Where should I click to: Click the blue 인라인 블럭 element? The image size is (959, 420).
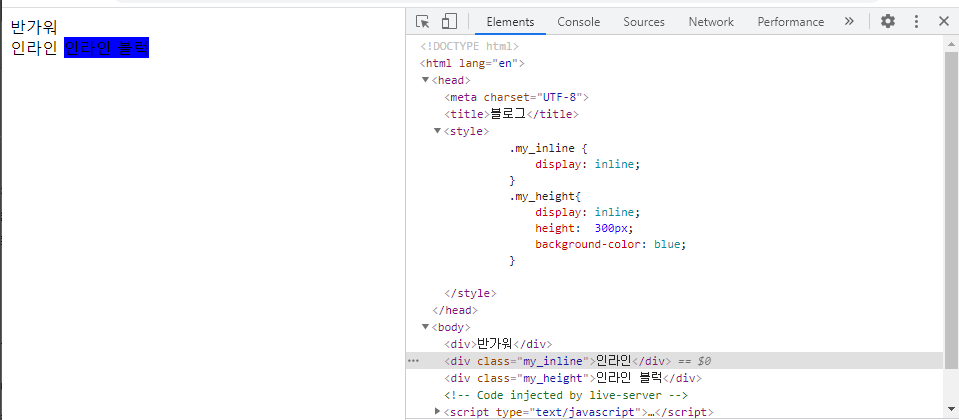pyautogui.click(x=106, y=48)
